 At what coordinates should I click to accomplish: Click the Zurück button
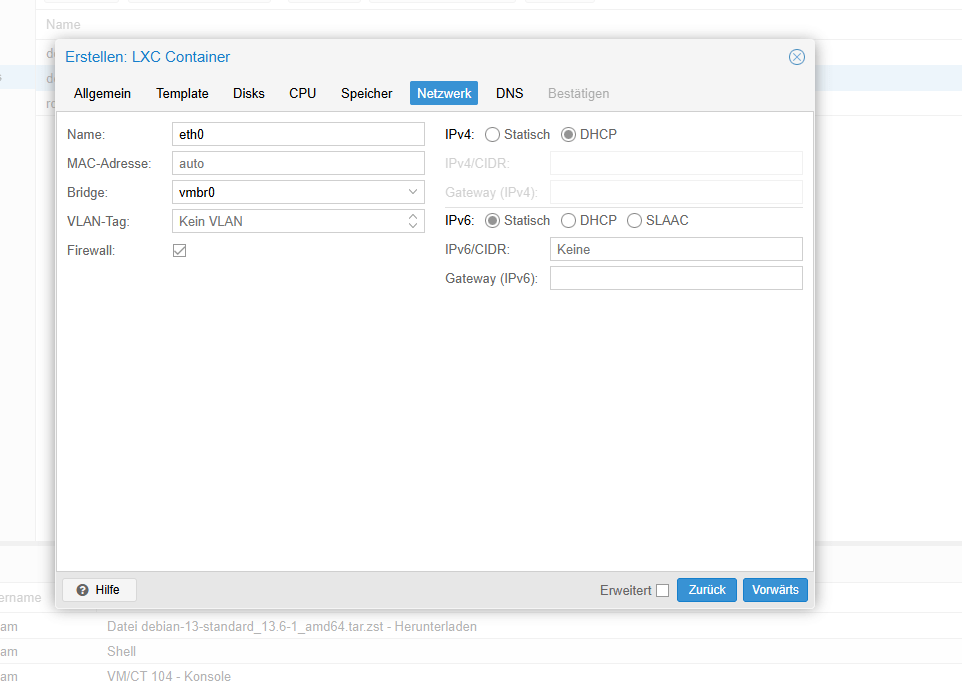tap(707, 590)
